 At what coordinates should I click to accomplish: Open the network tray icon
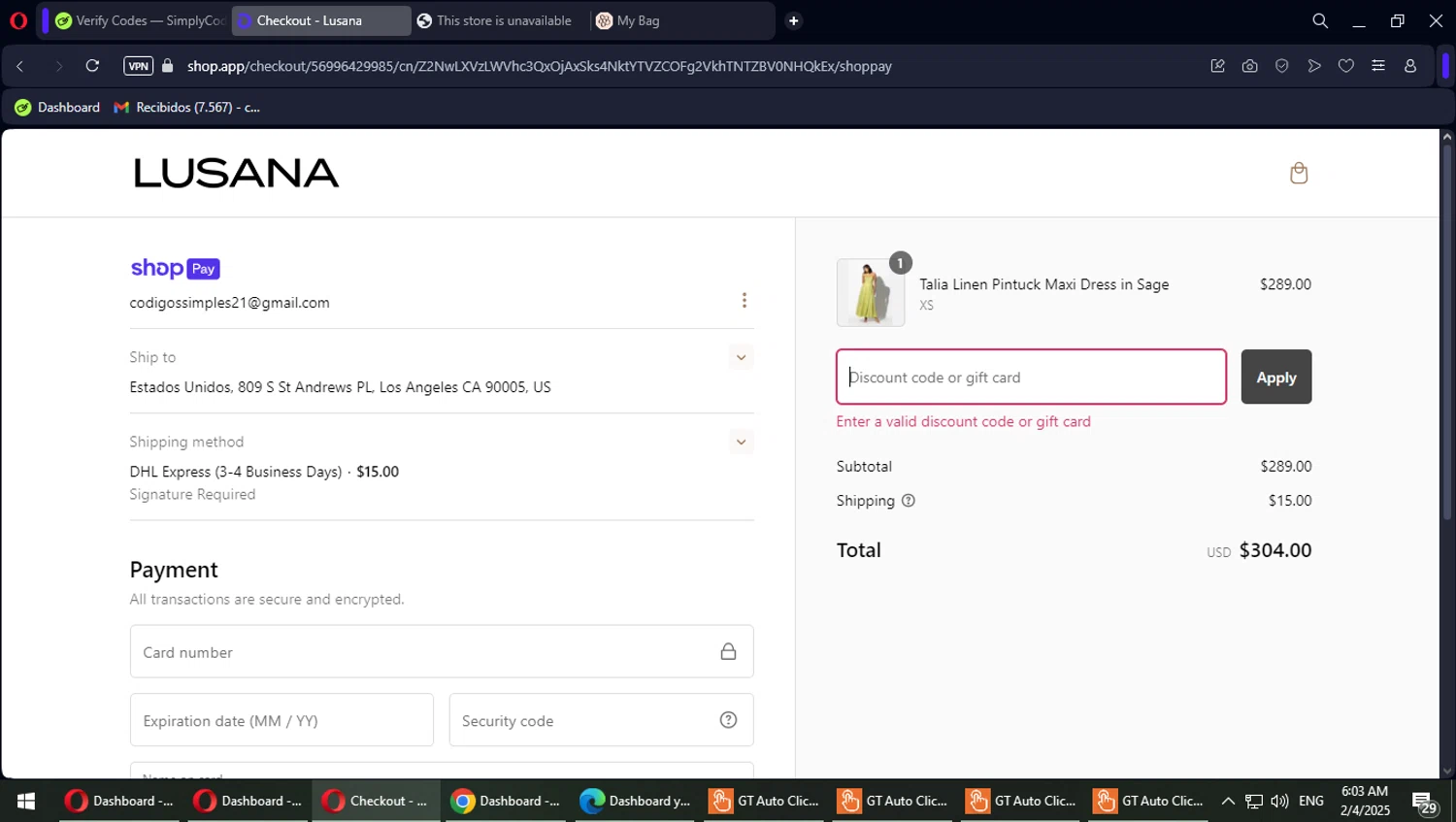pyautogui.click(x=1254, y=801)
